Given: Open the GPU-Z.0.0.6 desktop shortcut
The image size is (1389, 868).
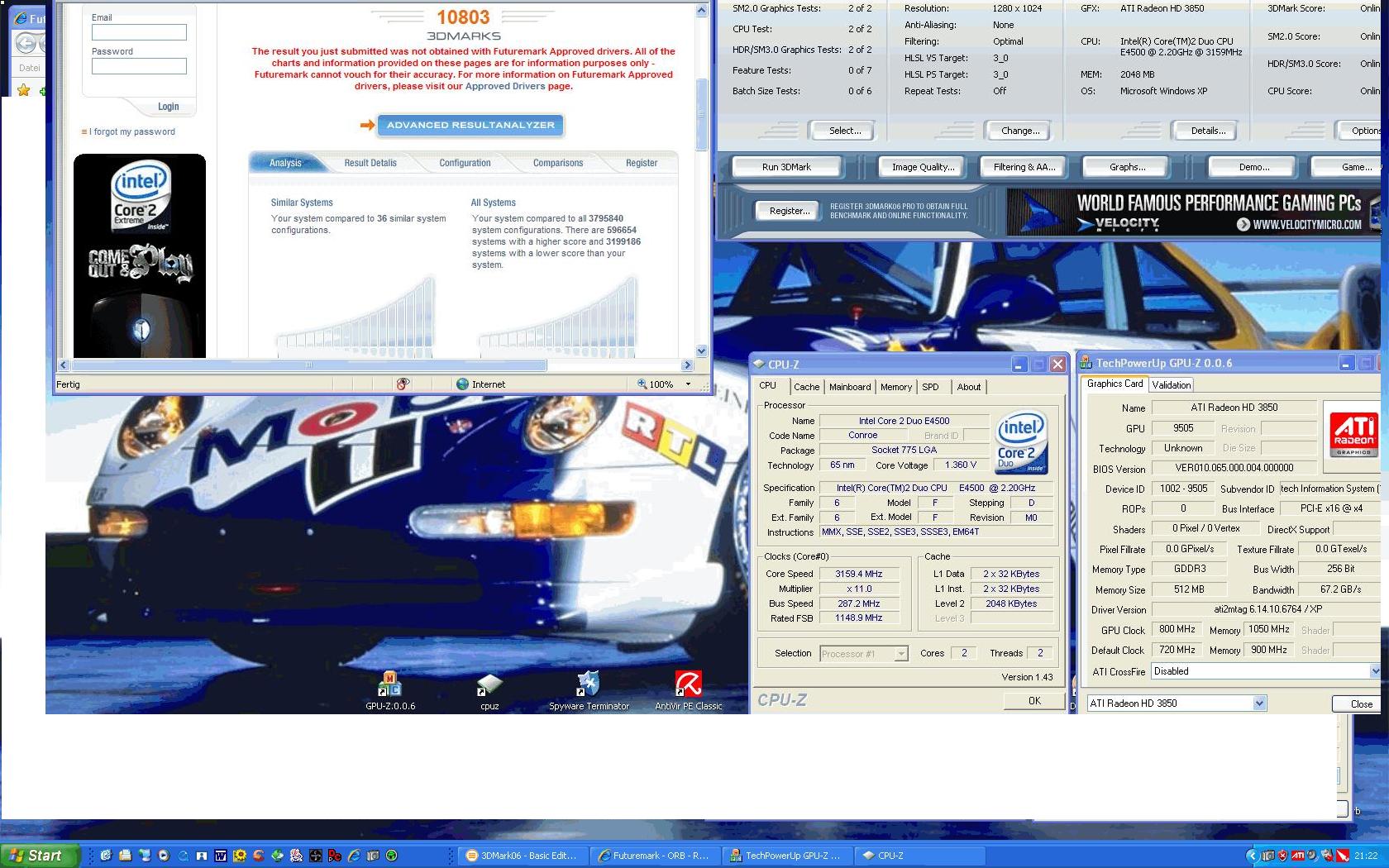Looking at the screenshot, I should tap(390, 691).
